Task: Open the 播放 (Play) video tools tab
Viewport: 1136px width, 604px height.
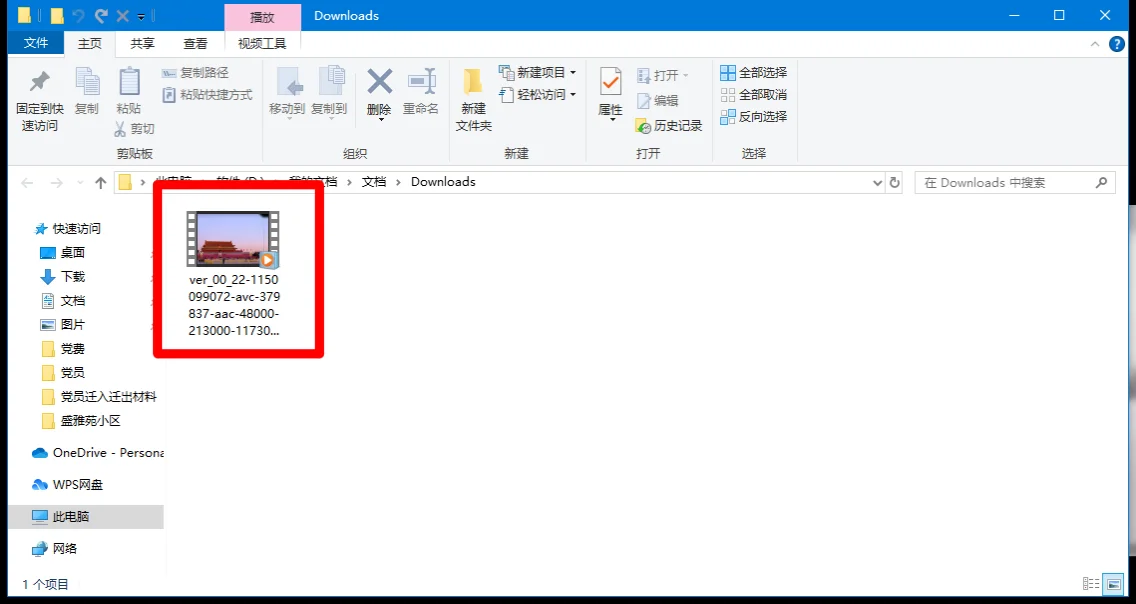Action: coord(262,16)
